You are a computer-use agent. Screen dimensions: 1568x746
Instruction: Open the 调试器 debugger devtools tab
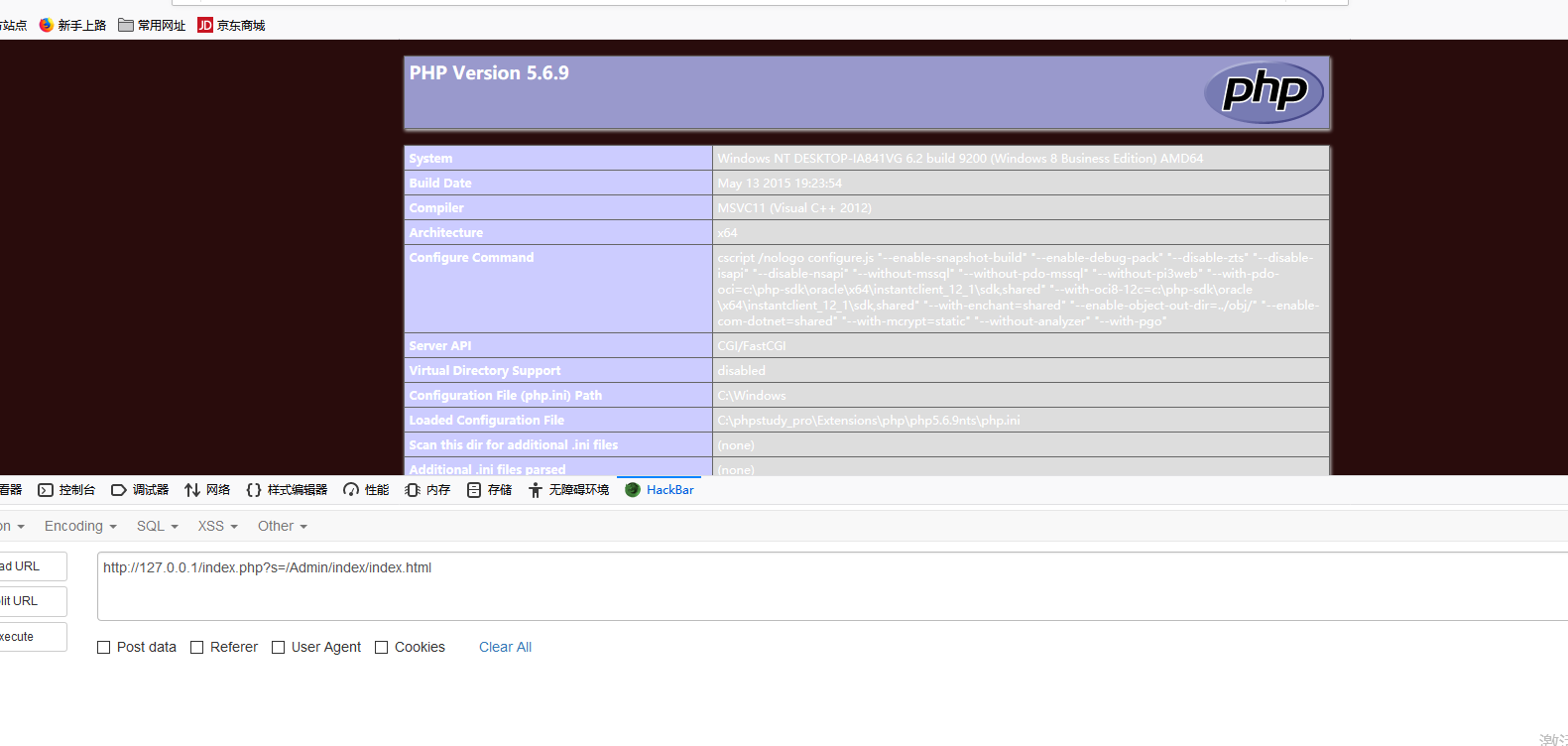[140, 490]
